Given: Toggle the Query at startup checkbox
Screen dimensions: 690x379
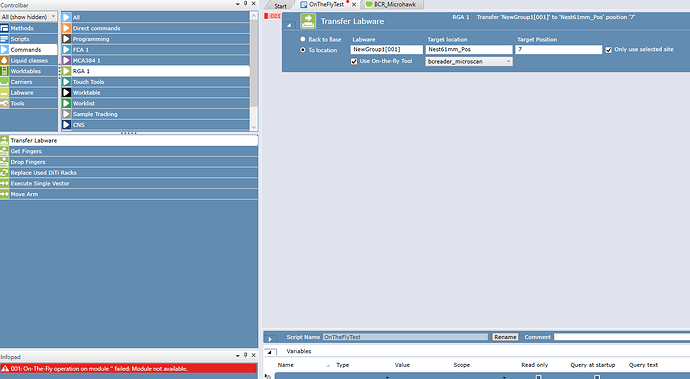Looking at the screenshot, I should click(597, 377).
